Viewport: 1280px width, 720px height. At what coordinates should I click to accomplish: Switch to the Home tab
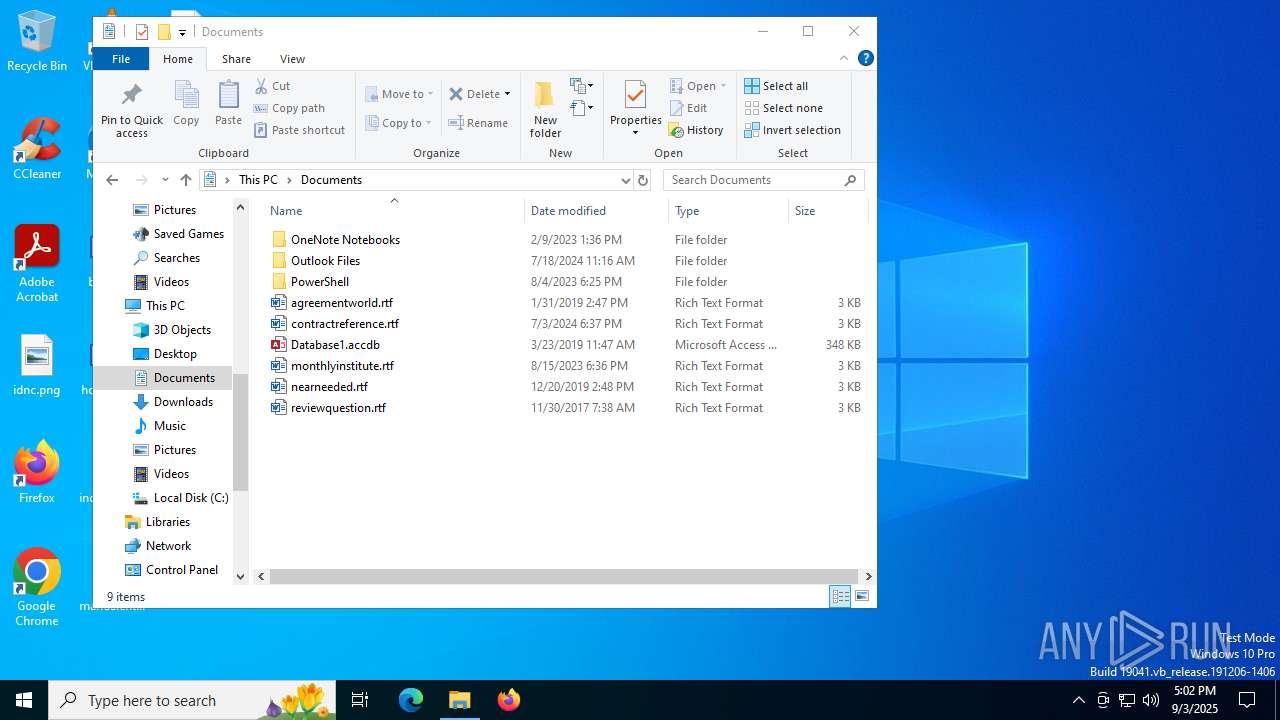point(178,59)
